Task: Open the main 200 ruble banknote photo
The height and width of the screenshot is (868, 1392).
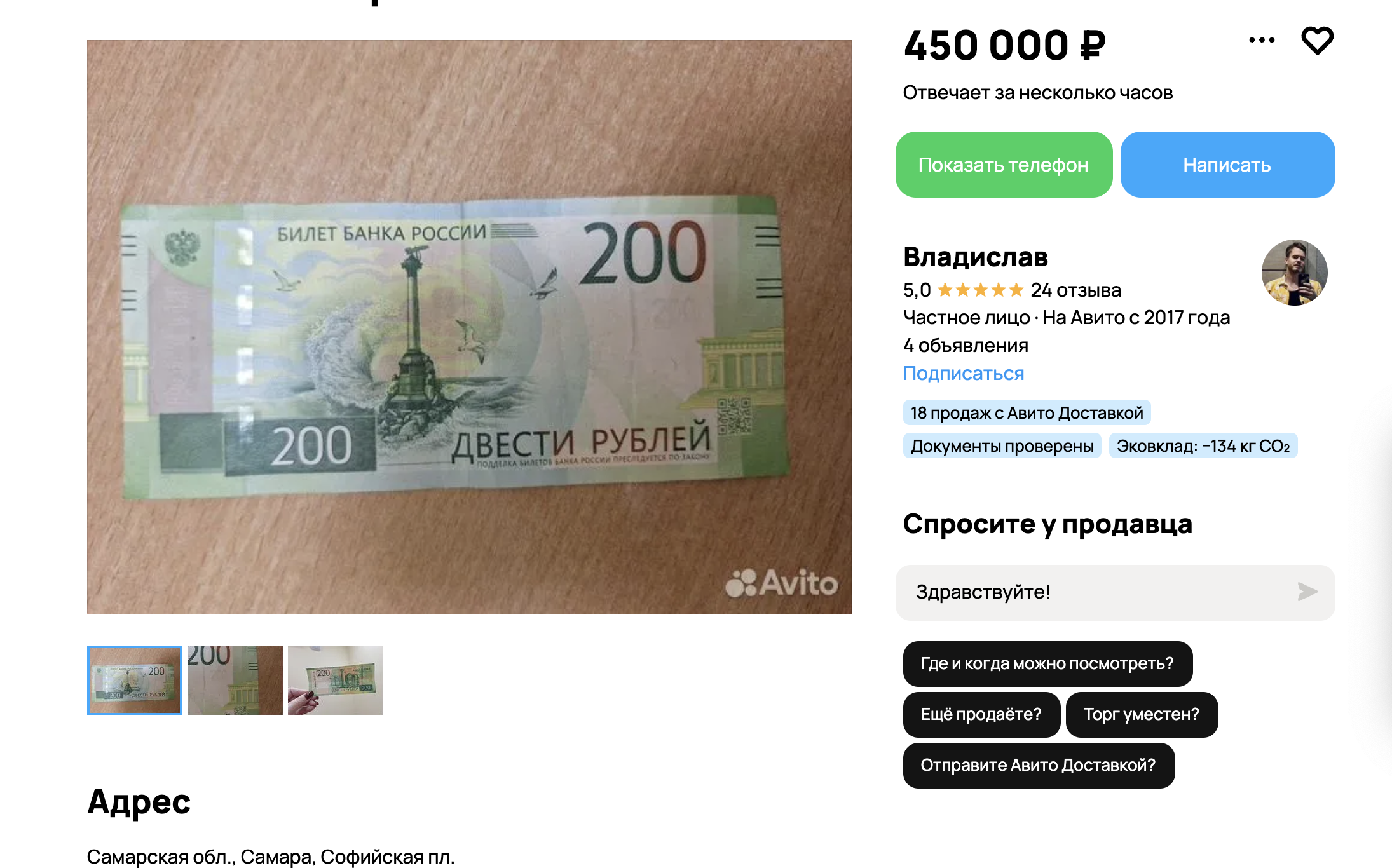Action: point(470,327)
